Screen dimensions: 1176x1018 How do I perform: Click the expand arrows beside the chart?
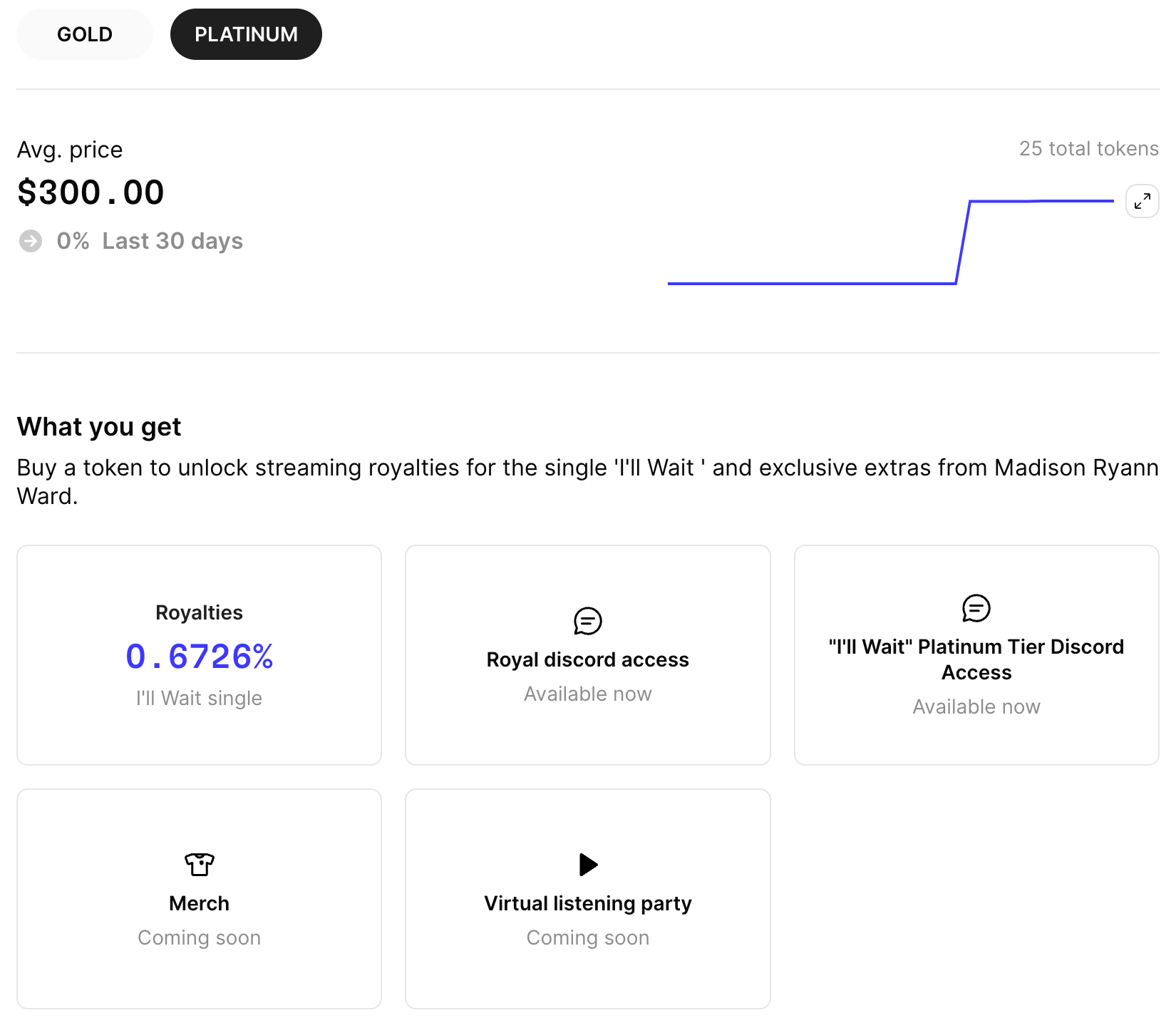(1142, 201)
